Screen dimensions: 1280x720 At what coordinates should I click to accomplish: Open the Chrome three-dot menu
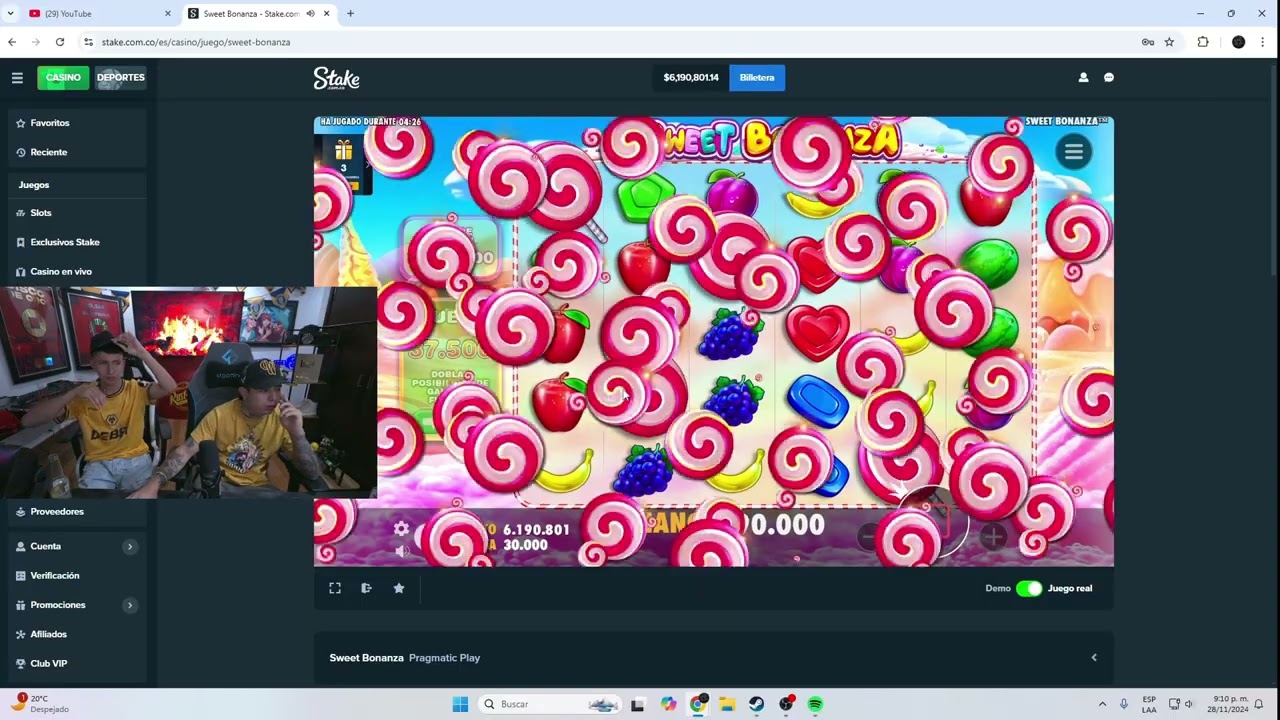pos(1264,42)
